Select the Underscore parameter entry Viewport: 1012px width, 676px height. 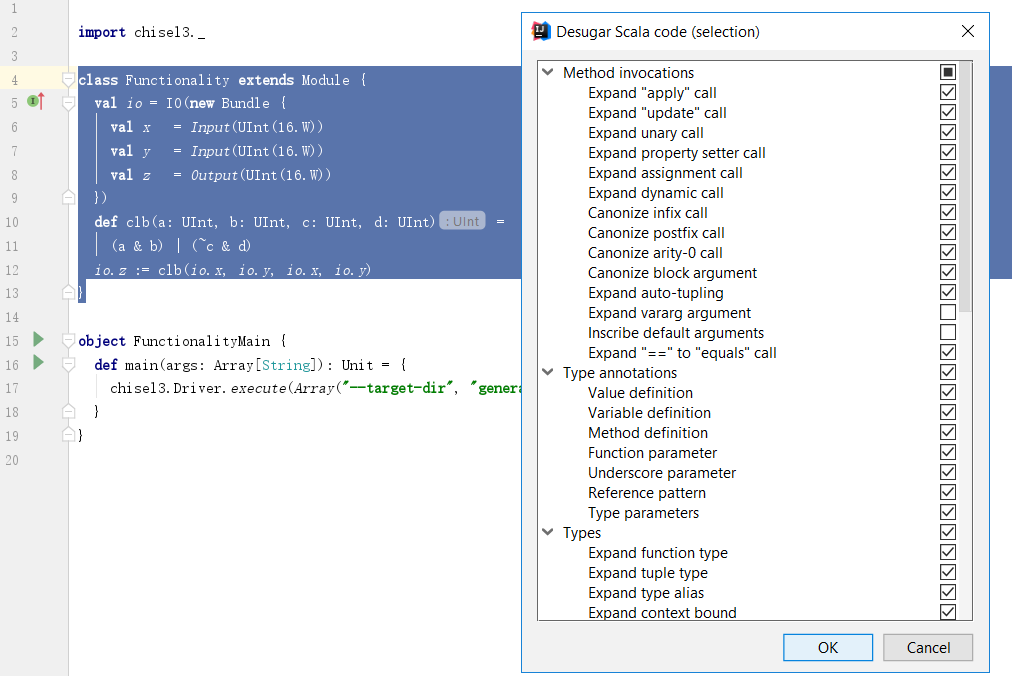(661, 472)
